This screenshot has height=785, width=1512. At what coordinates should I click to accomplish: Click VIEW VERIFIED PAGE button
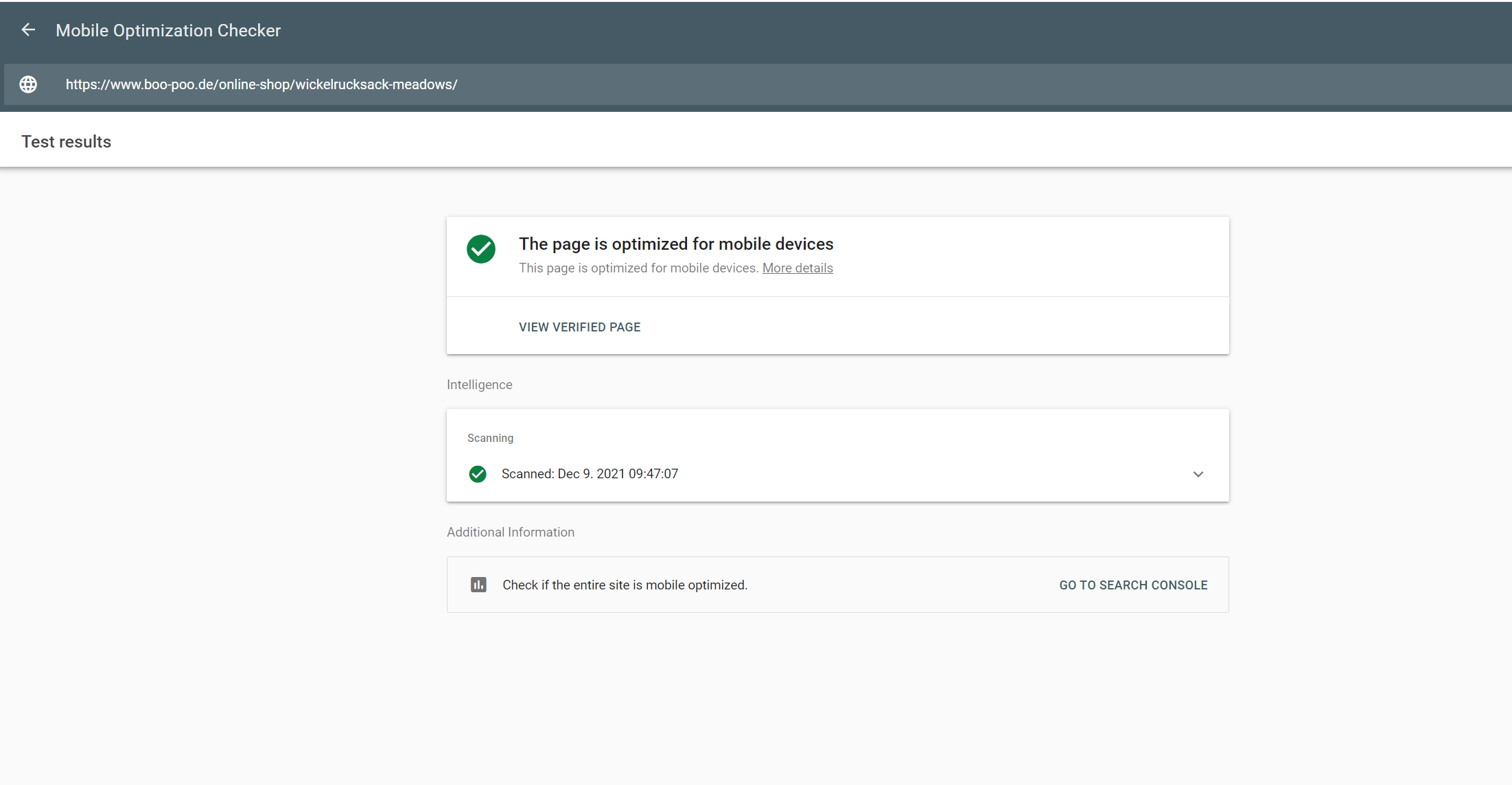579,327
